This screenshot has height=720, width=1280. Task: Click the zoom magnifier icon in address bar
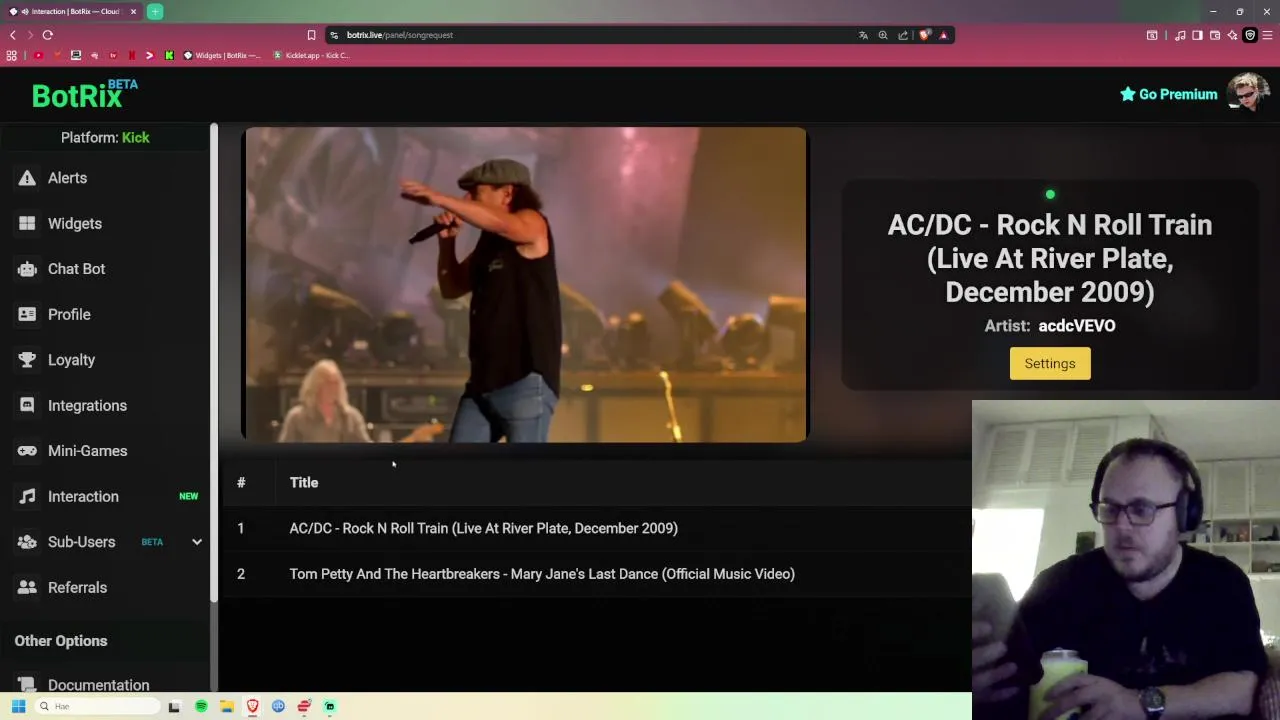[883, 35]
